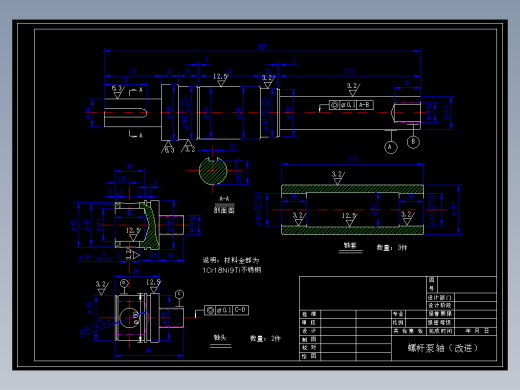520x390 pixels.
Task: Select the quantity text 数量：2件
Action: pos(265,338)
